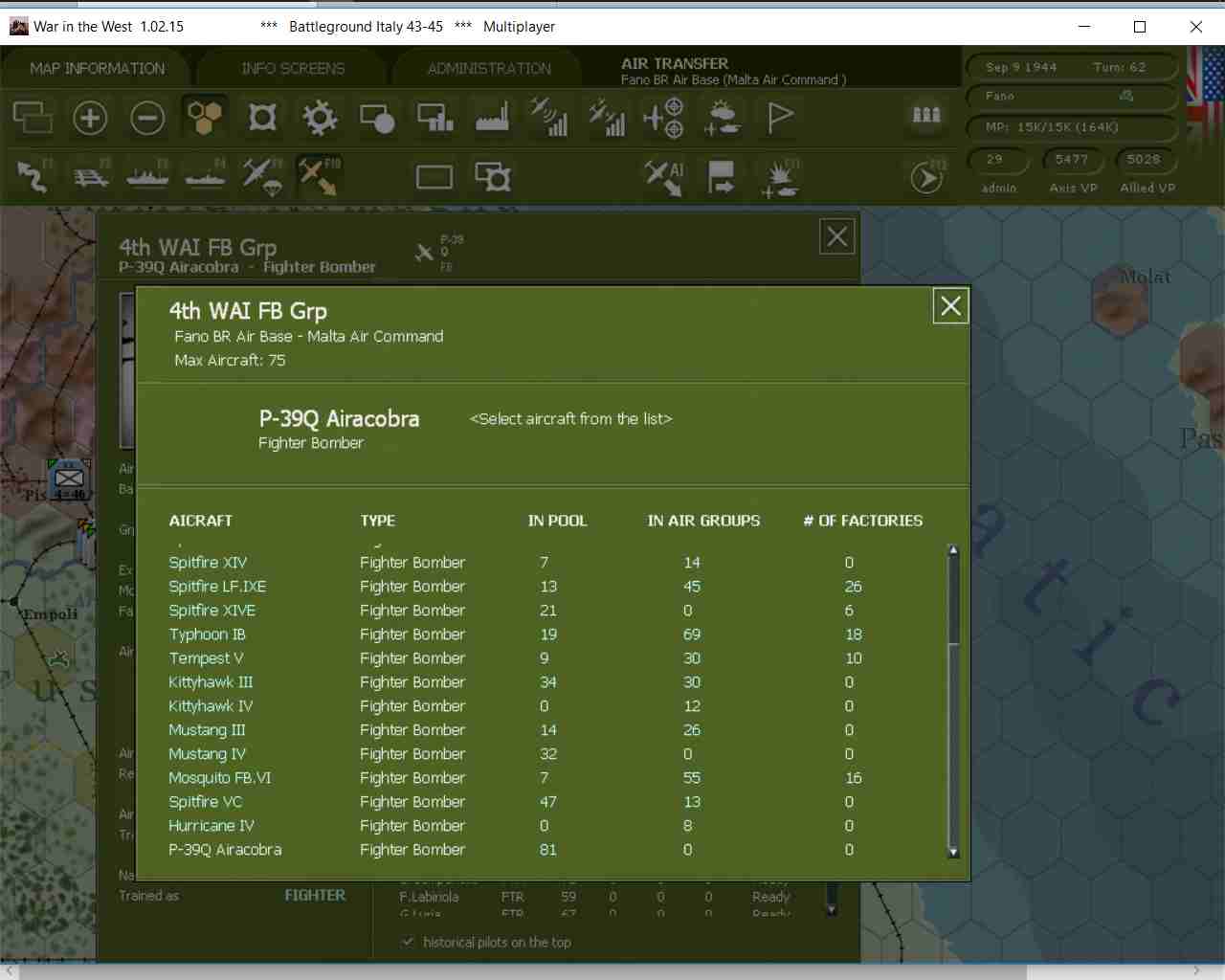The width and height of the screenshot is (1225, 980).
Task: Toggle historical pilots on the top checkbox
Action: click(408, 942)
